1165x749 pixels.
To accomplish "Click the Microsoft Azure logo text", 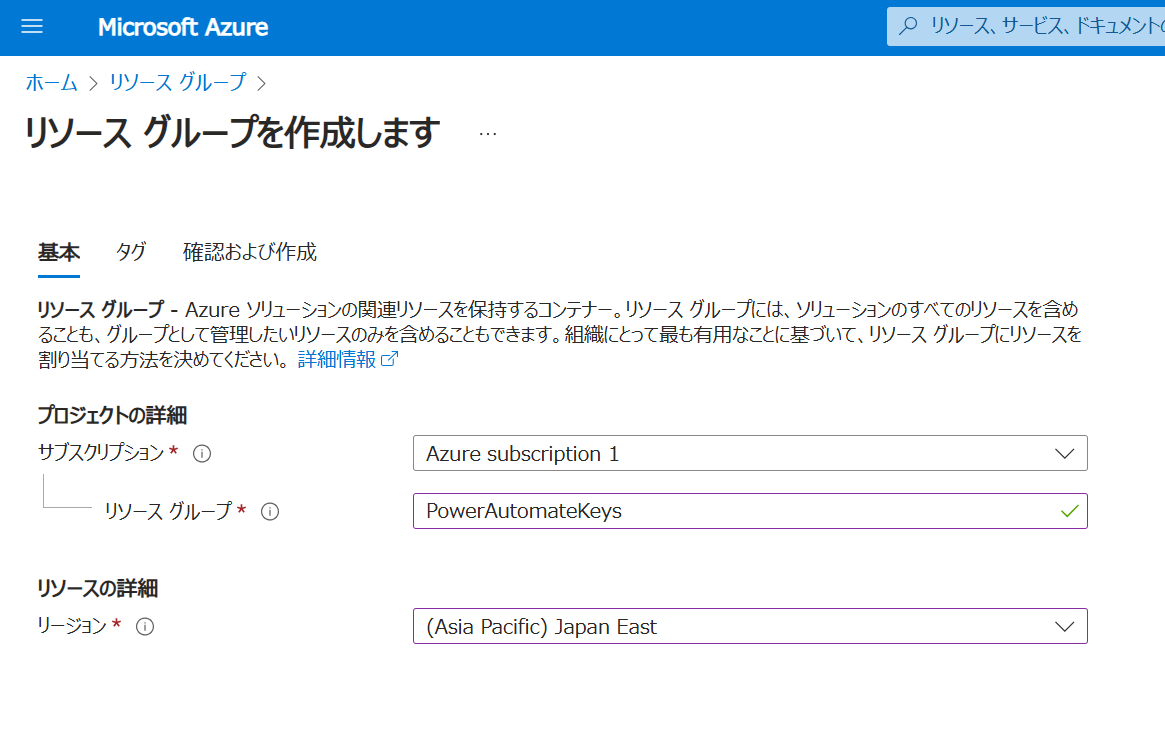I will pos(183,27).
